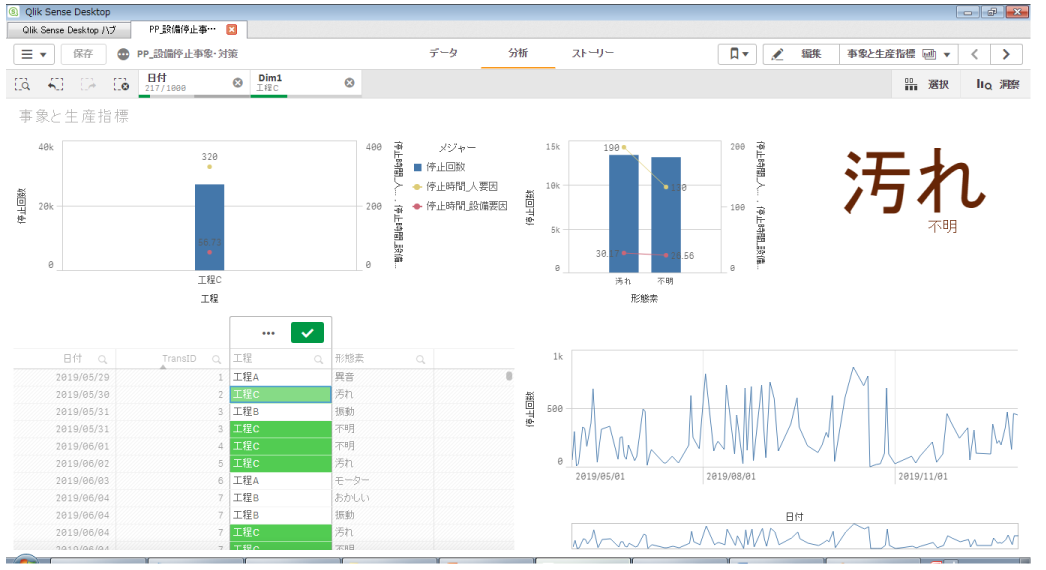Step back one selection
Screen dimensions: 1046x570
click(55, 85)
